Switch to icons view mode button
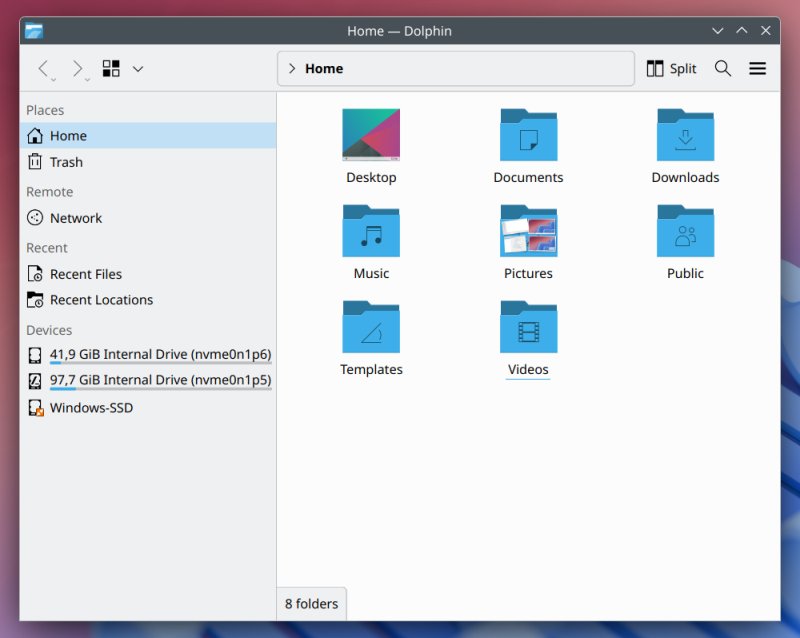 (111, 69)
